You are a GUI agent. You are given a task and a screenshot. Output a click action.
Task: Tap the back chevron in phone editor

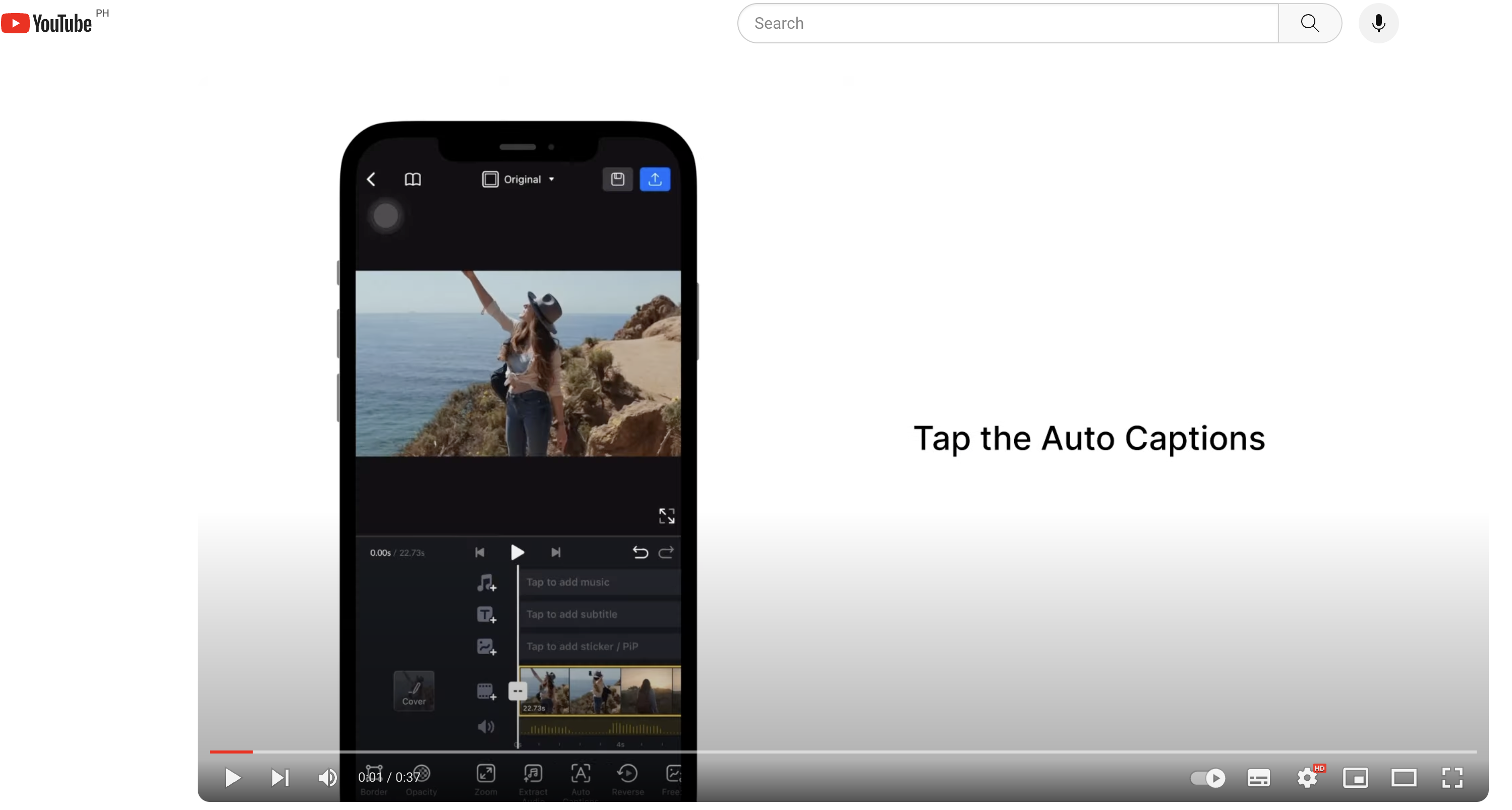point(371,179)
